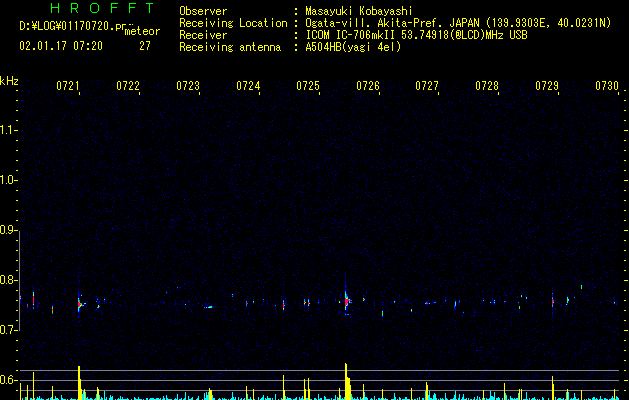Viewport: 629px width, 400px height.
Task: Click the 0723 time marker
Action: point(188,86)
